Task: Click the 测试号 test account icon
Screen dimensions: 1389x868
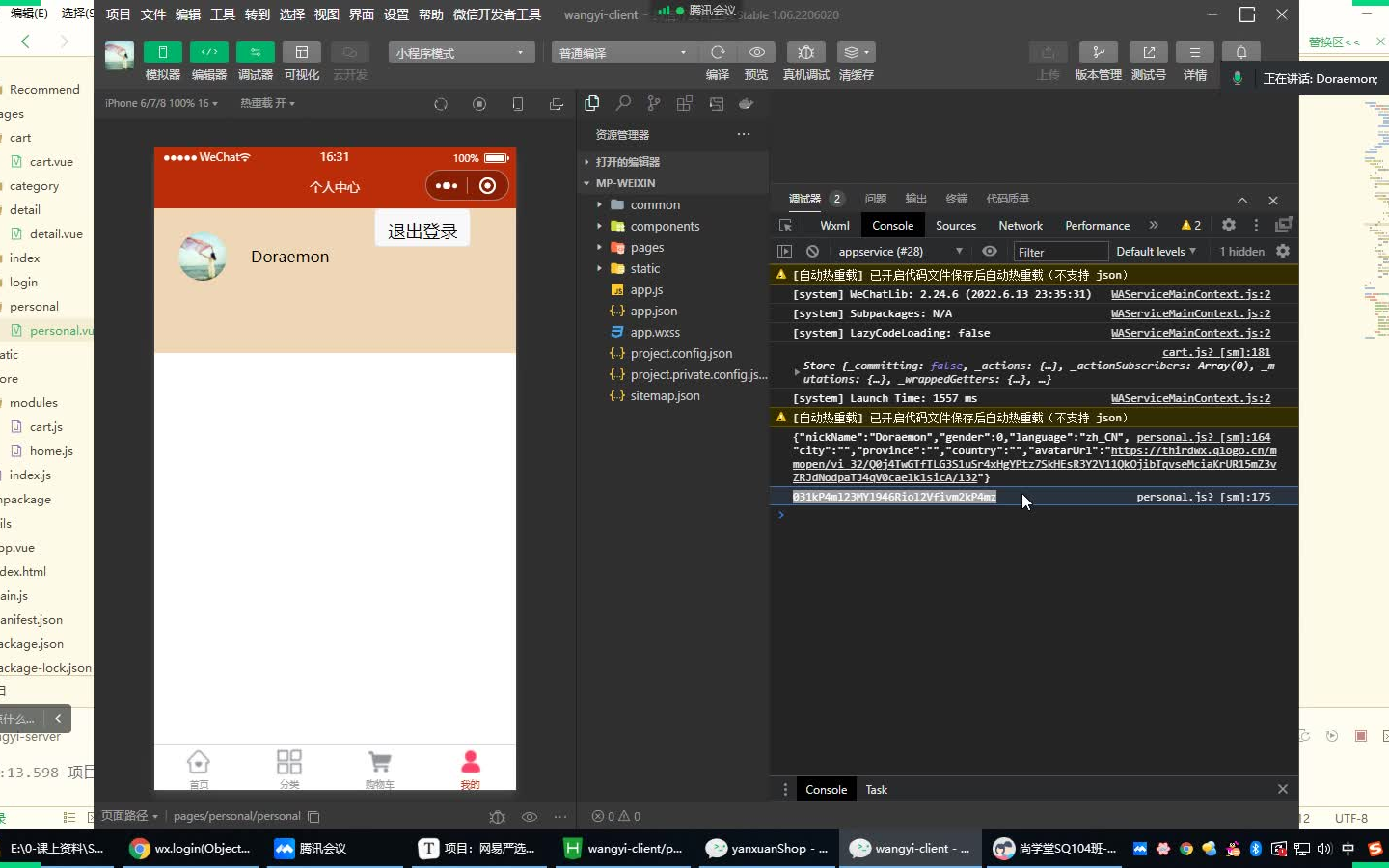Action: [1149, 52]
